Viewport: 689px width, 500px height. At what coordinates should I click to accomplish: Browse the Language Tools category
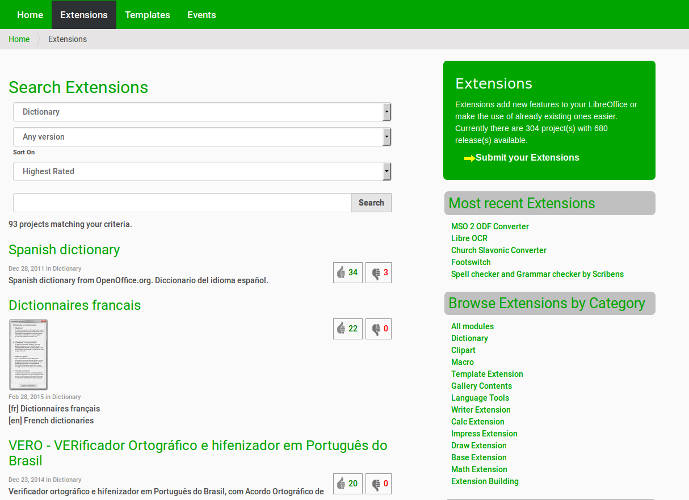480,397
